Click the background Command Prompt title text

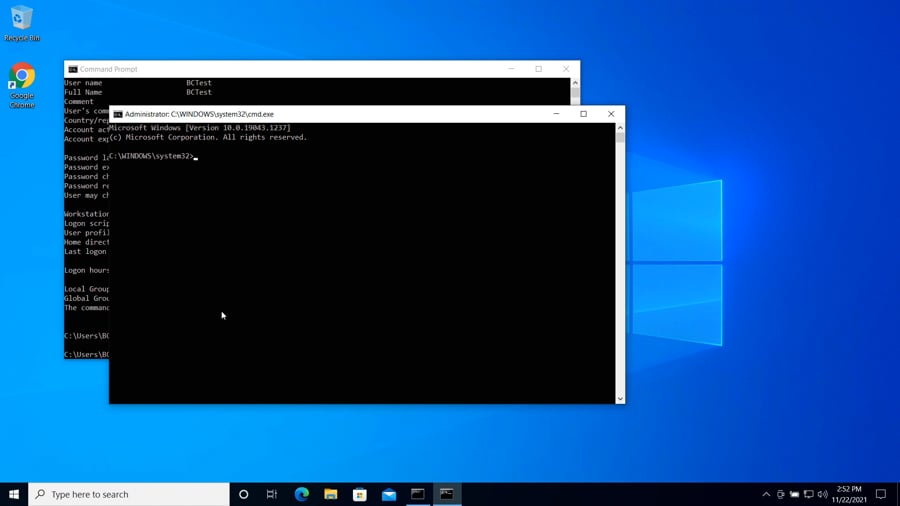click(x=108, y=69)
